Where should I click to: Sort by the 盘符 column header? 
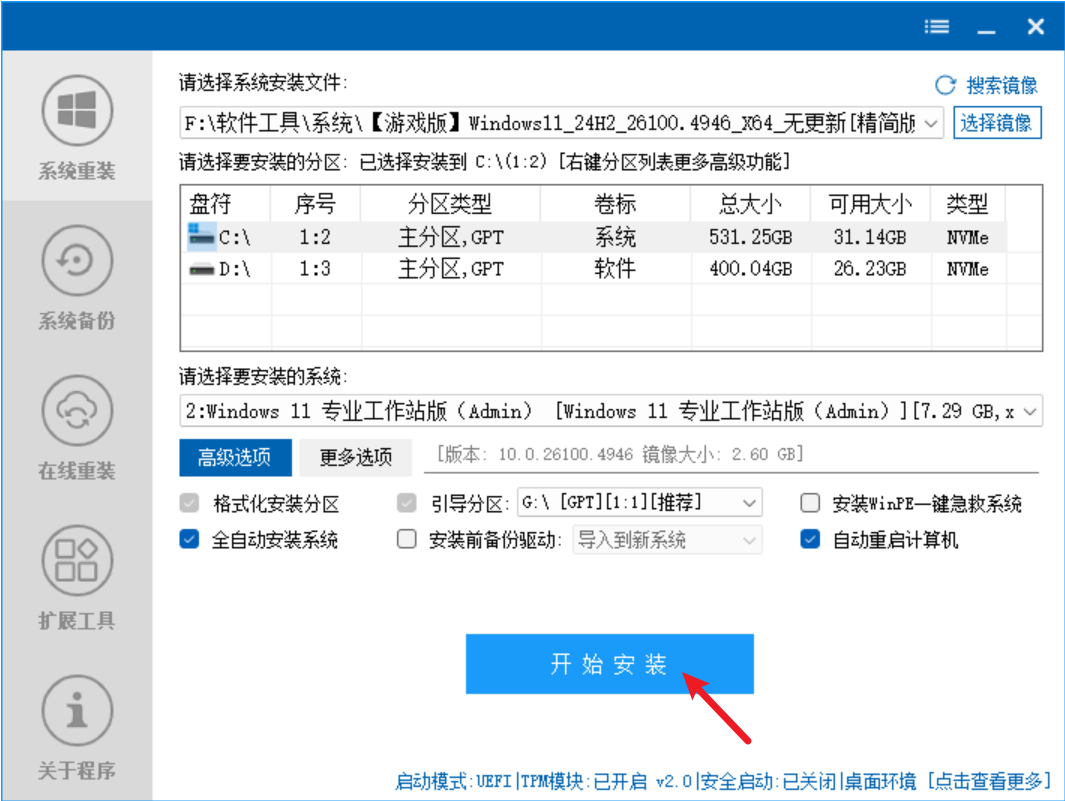(x=225, y=203)
